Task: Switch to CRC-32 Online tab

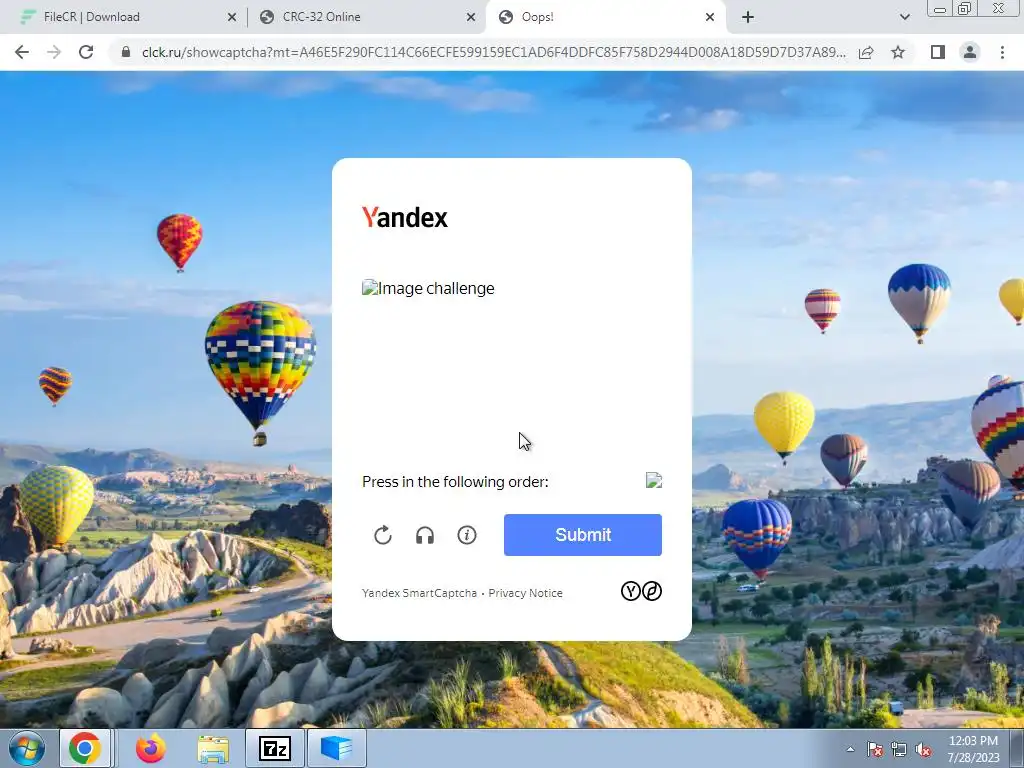Action: [321, 17]
